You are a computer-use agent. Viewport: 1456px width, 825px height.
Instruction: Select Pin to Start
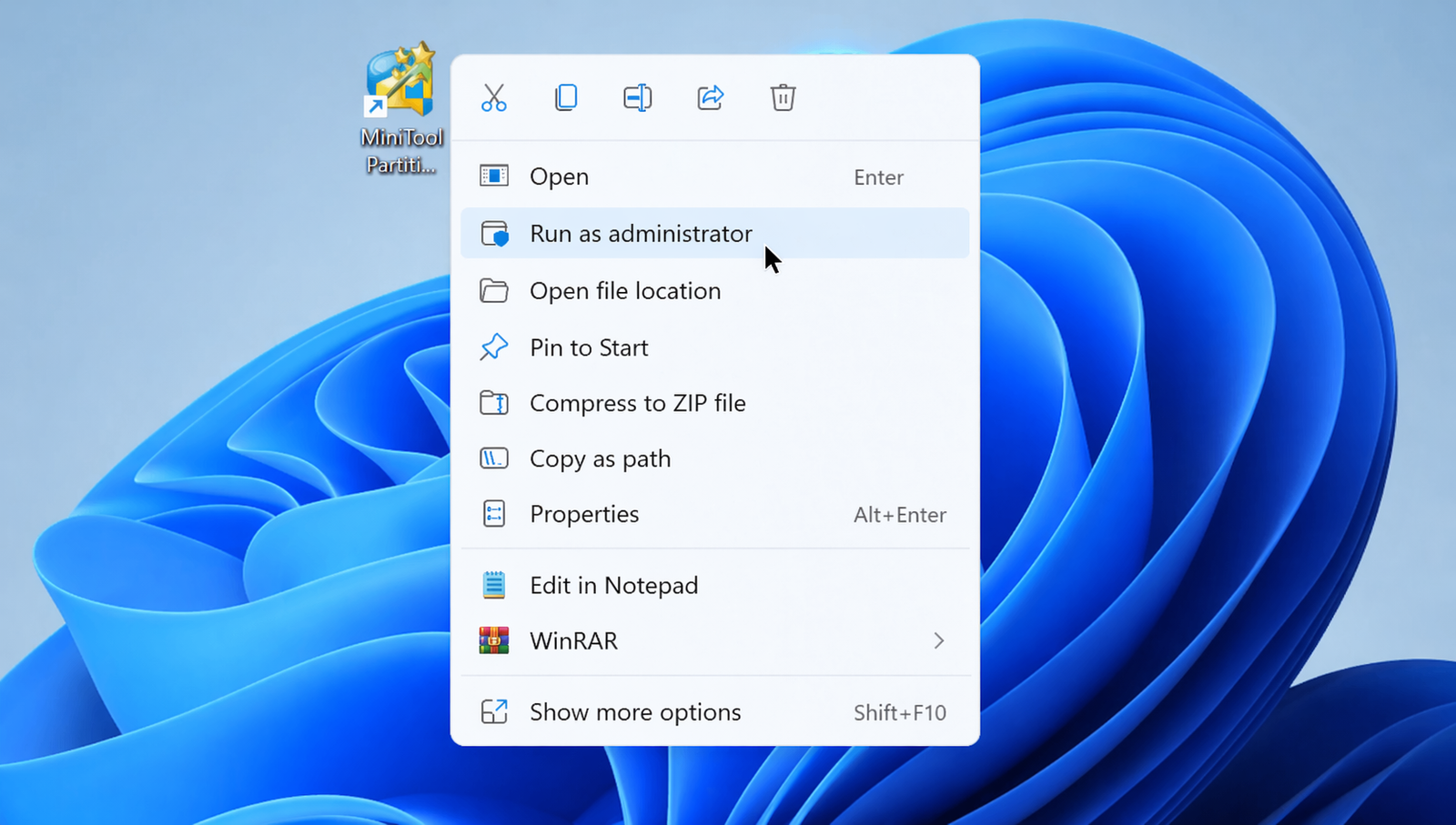point(714,347)
